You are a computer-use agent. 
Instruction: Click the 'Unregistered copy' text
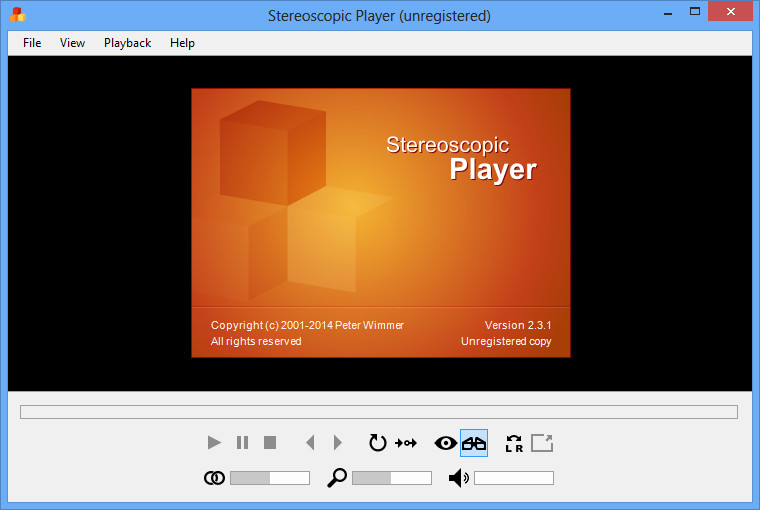point(506,341)
